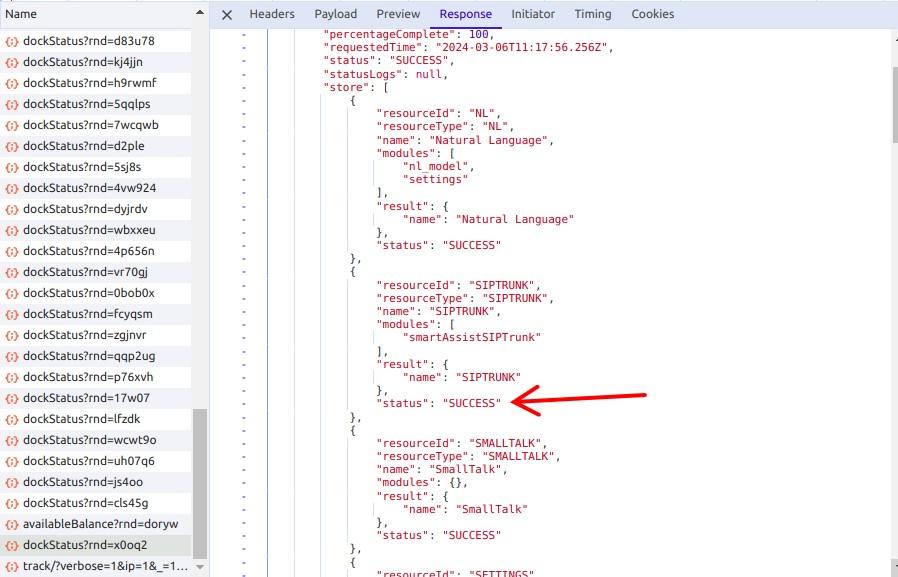The width and height of the screenshot is (898, 577).
Task: Click the JSON icon beside dockStatus?rnd=x0oq2
Action: tap(12, 545)
